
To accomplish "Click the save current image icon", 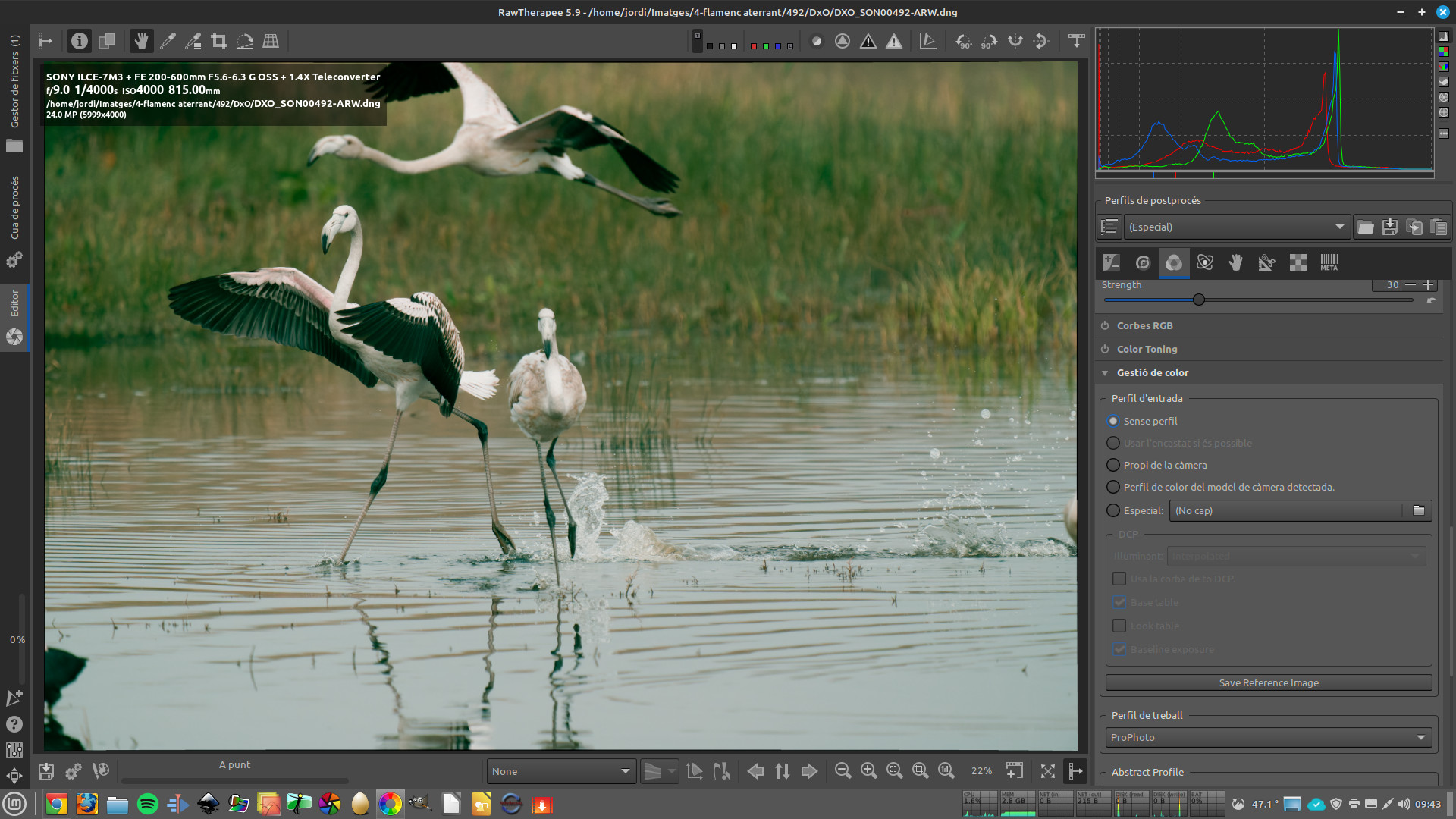I will click(46, 770).
